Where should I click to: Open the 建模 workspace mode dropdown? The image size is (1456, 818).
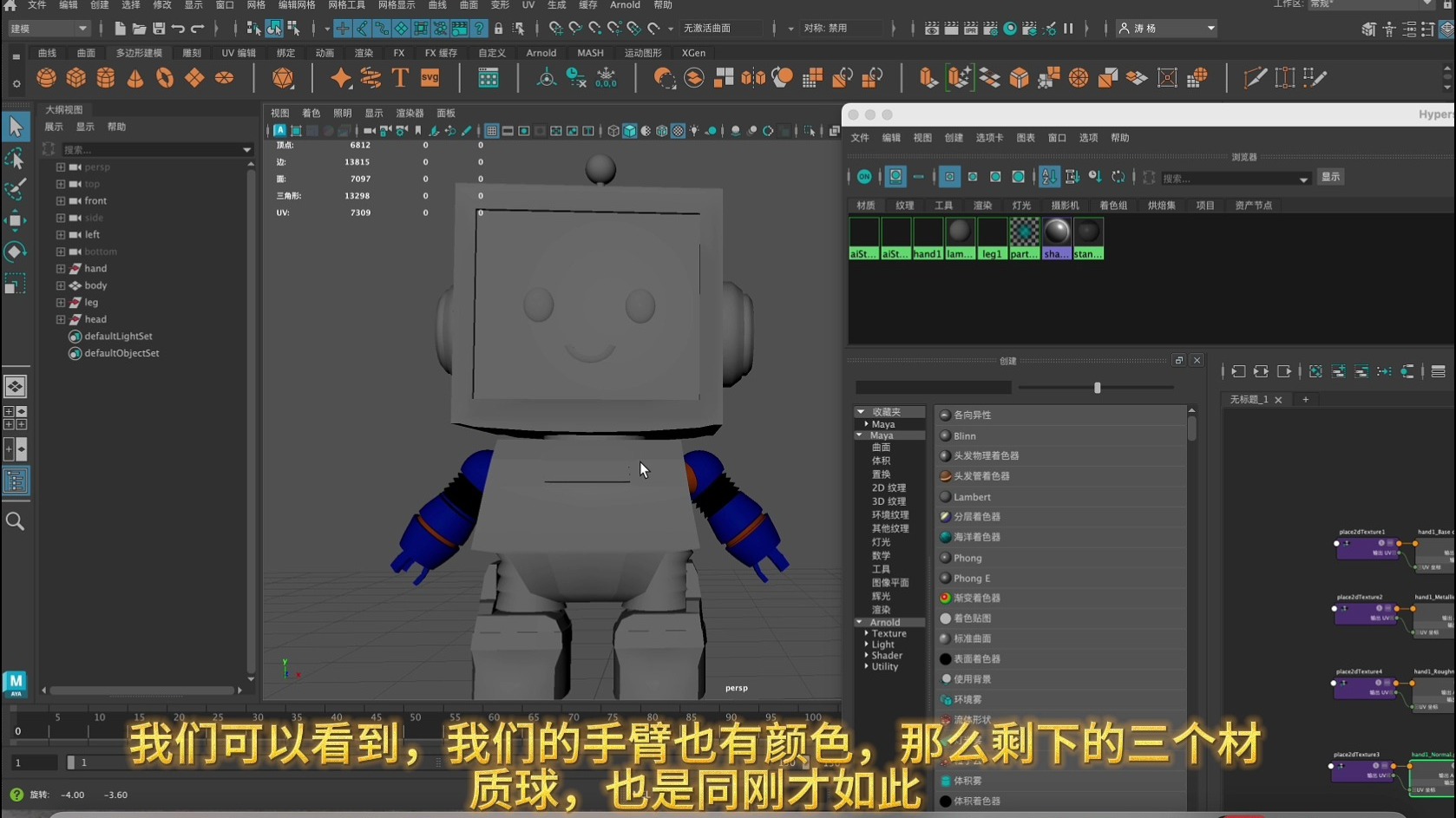click(x=49, y=29)
